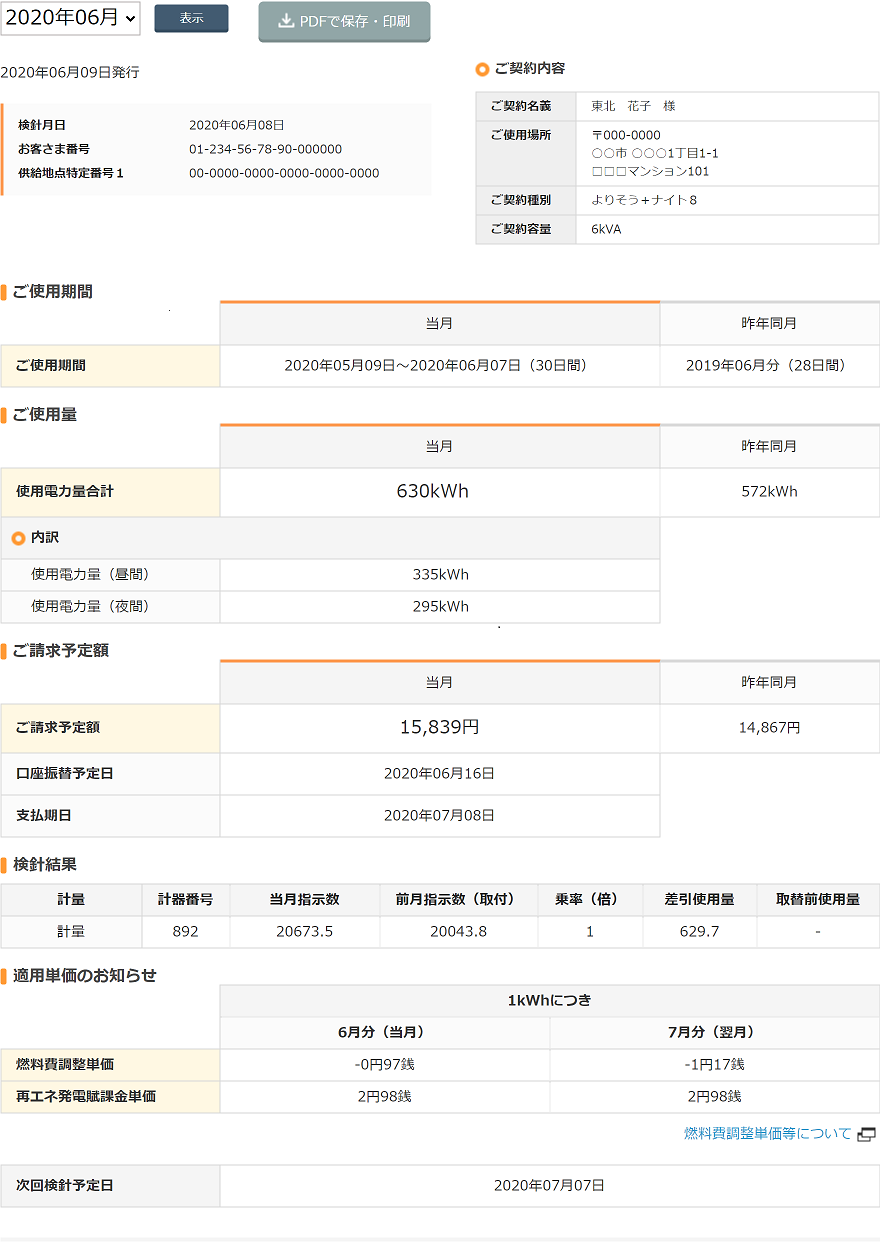
Task: Click the 表示 button
Action: (191, 19)
